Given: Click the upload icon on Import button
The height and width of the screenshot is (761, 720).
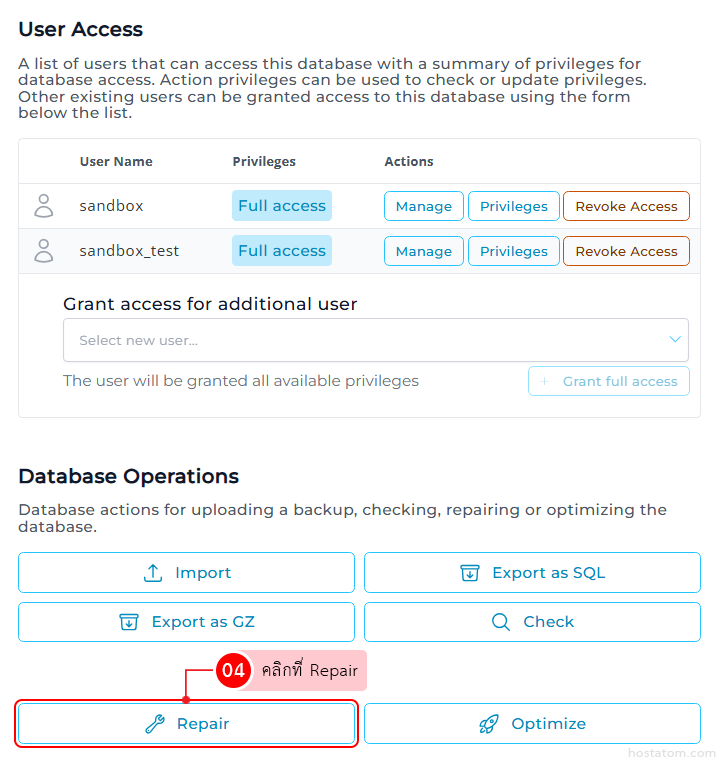Looking at the screenshot, I should 153,573.
